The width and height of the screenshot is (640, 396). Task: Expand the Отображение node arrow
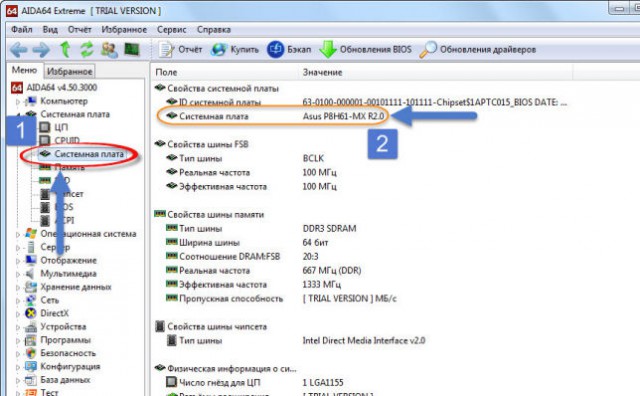[18, 261]
